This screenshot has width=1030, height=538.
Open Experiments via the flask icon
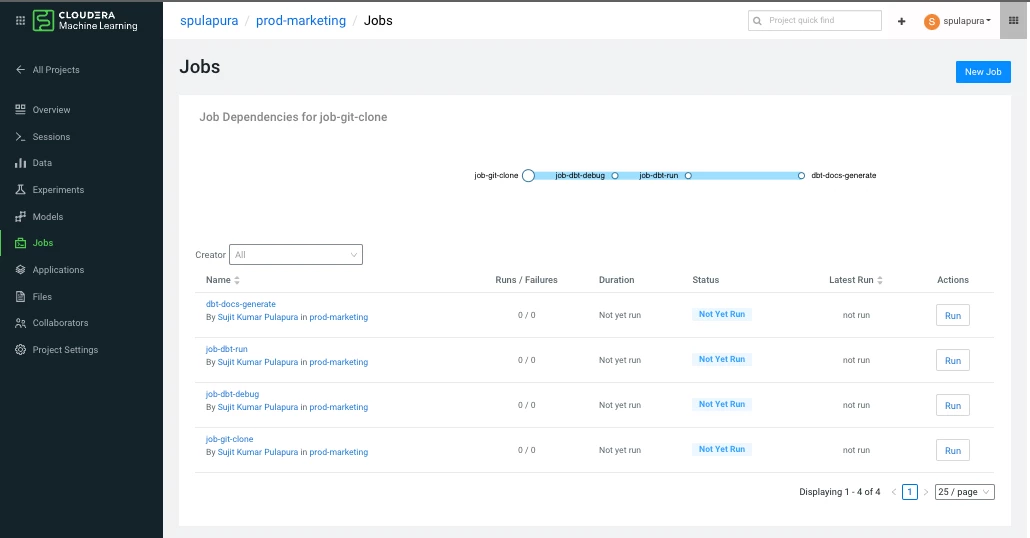20,190
